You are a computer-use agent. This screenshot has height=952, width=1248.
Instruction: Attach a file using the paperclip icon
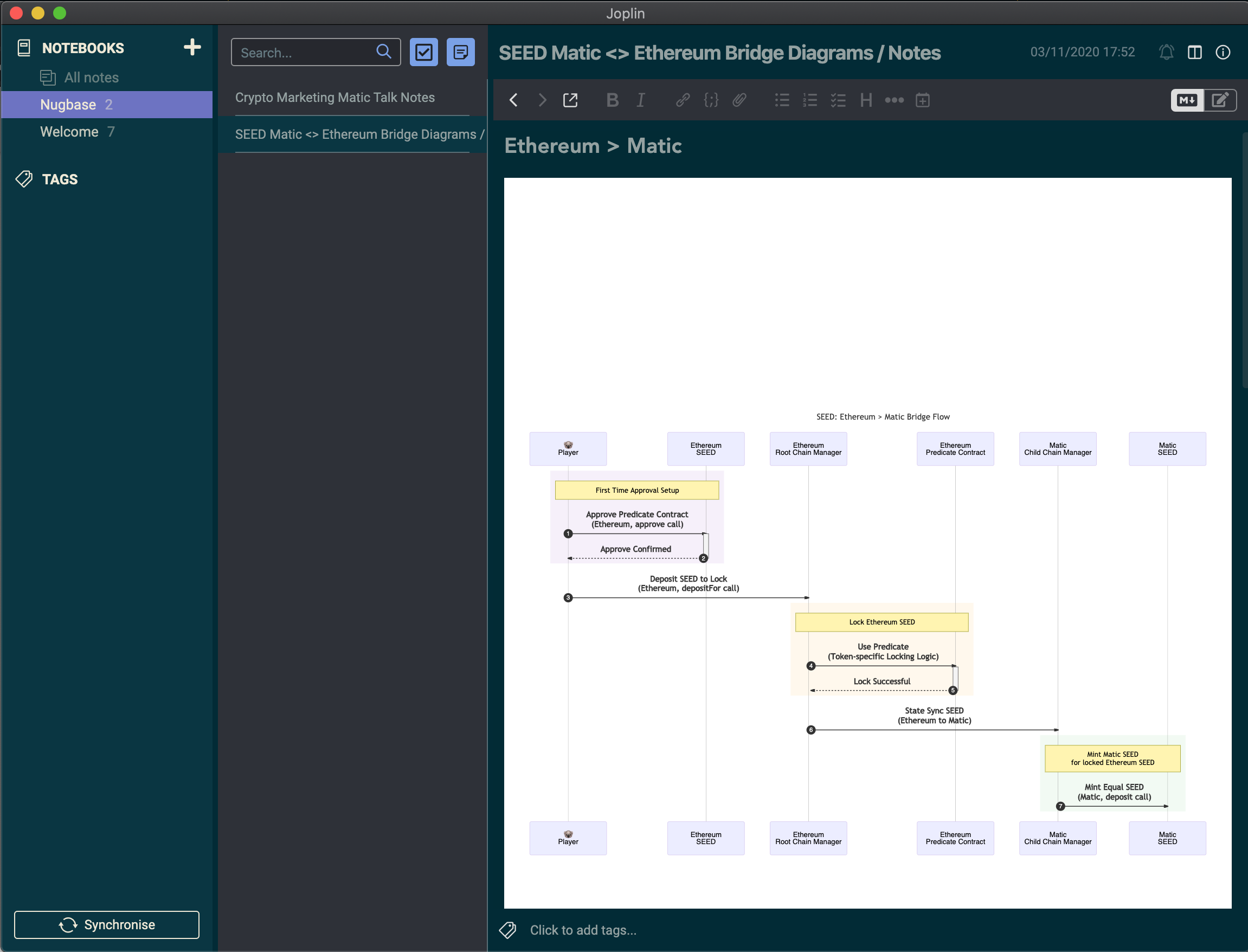click(x=739, y=100)
